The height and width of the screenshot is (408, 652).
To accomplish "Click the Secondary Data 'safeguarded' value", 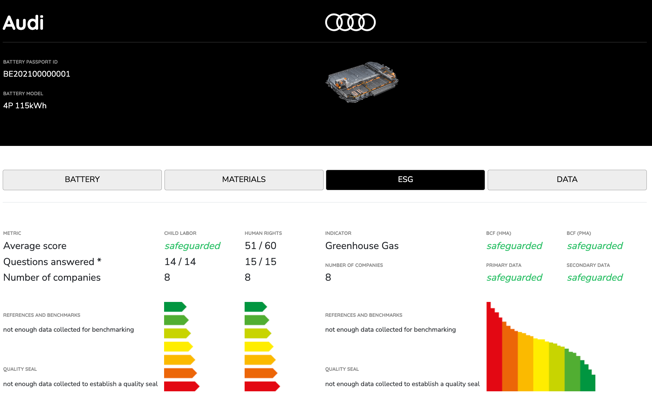I will pyautogui.click(x=594, y=278).
